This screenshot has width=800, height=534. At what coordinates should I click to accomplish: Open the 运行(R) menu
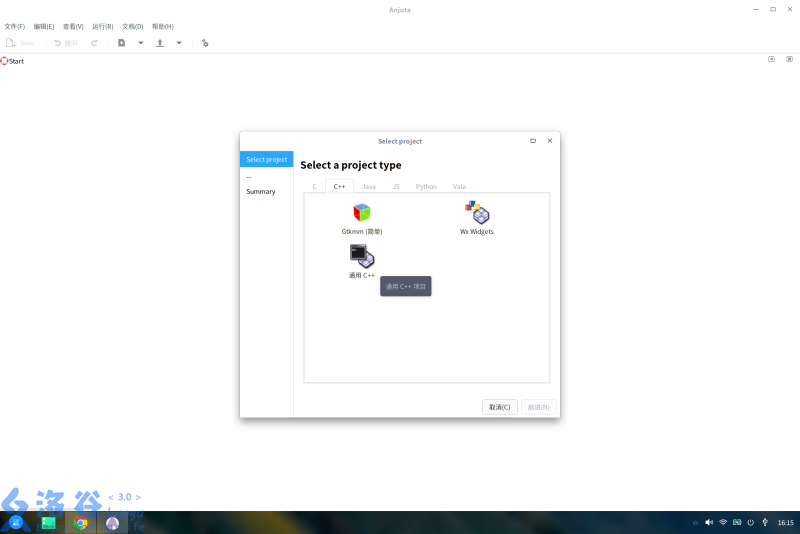(x=102, y=26)
